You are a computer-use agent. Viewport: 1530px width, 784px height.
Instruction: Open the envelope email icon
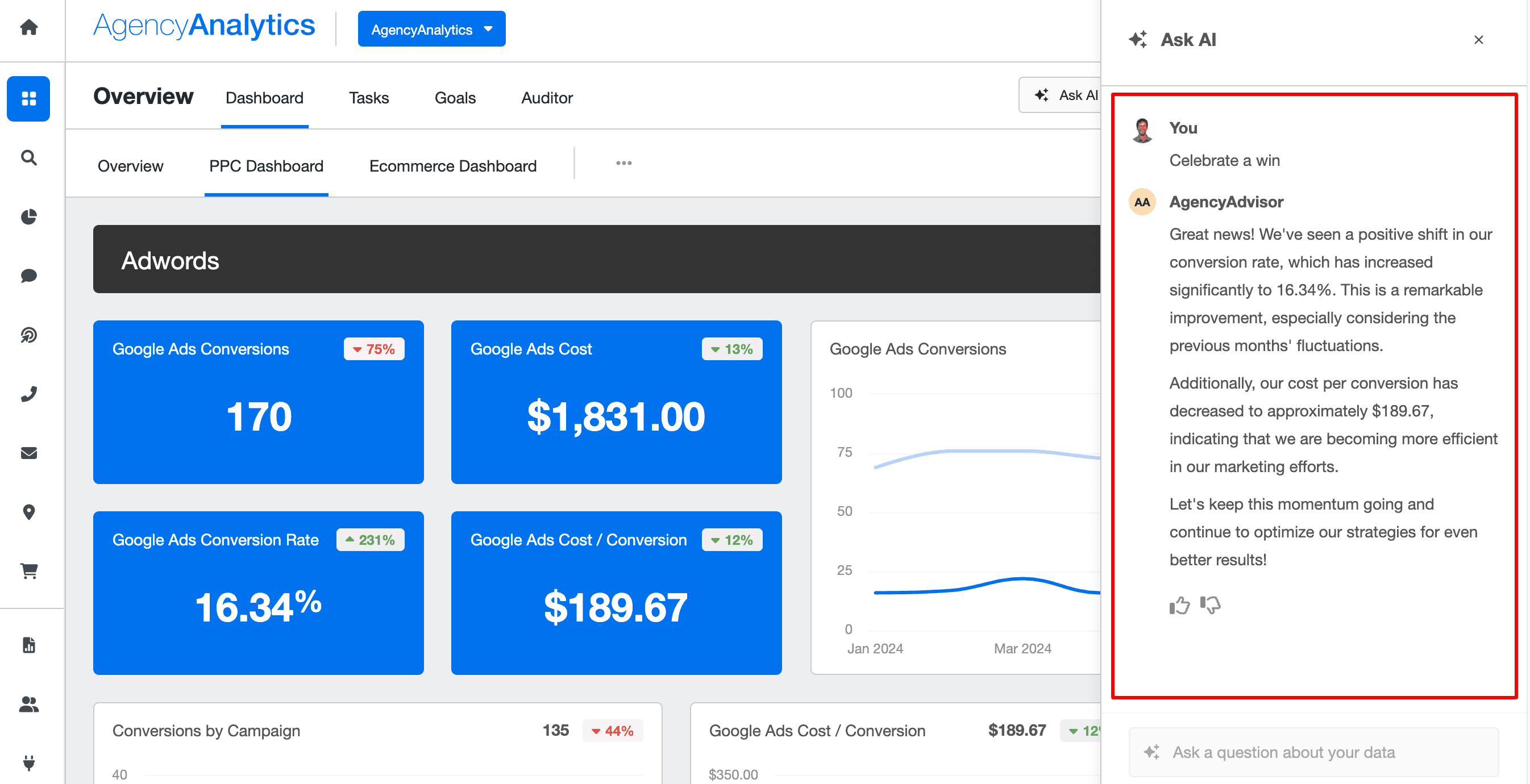(x=28, y=453)
